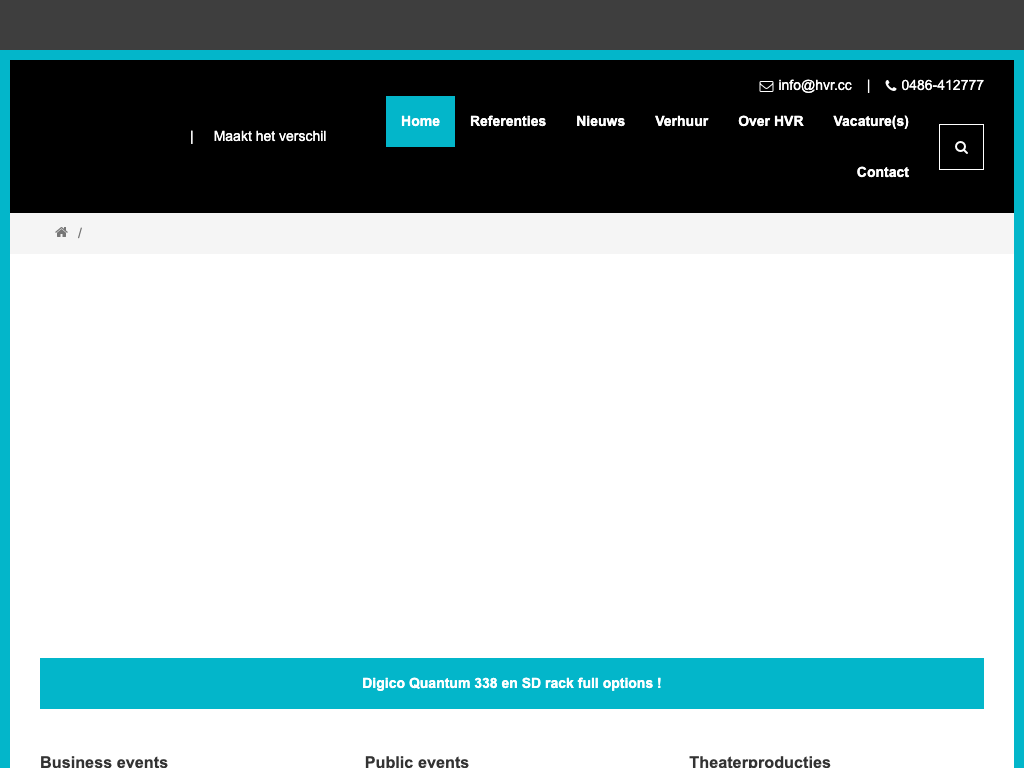The width and height of the screenshot is (1024, 768).
Task: Click the home icon in the breadcrumb
Action: 61,232
